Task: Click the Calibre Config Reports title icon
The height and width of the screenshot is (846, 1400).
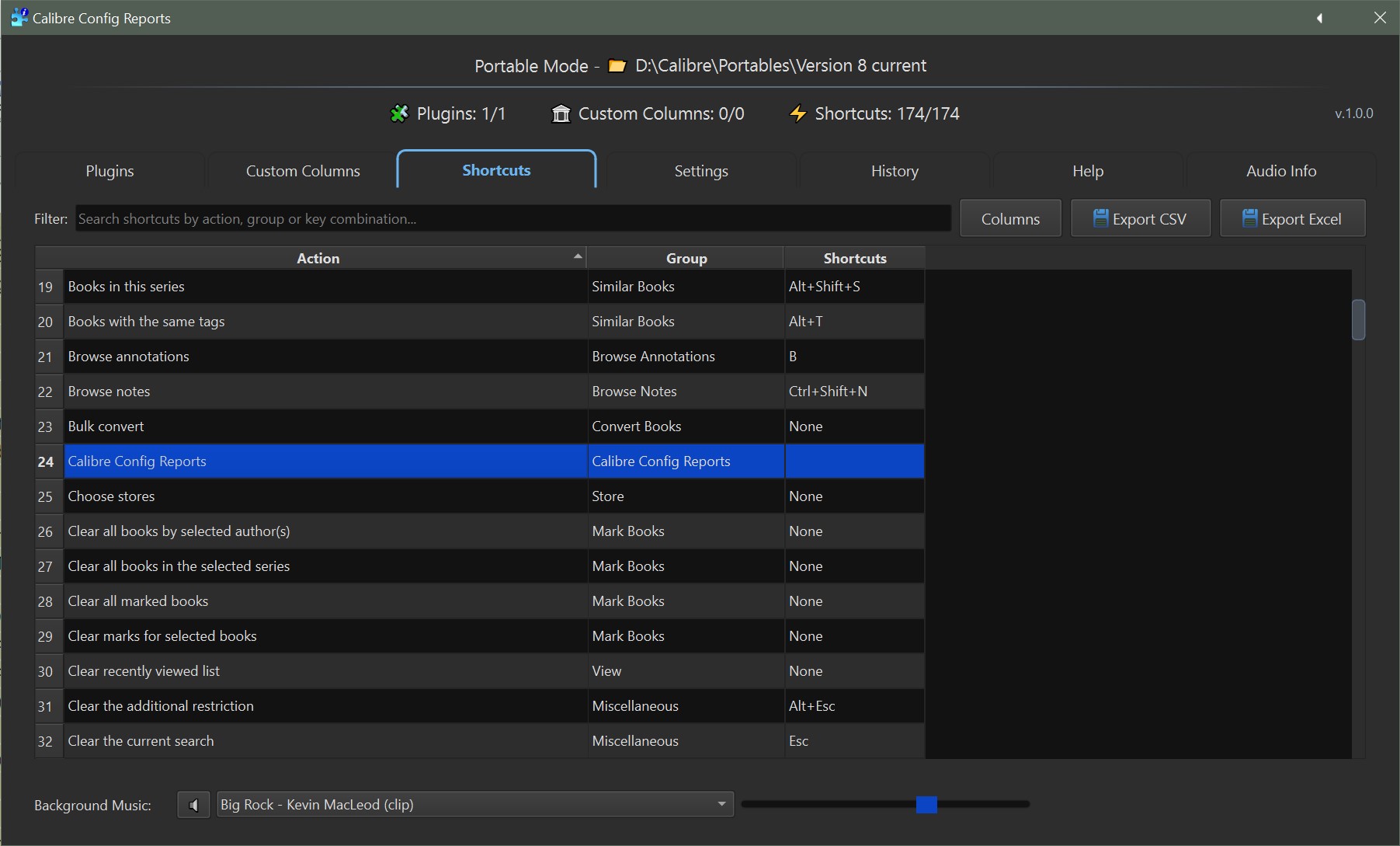Action: coord(19,17)
